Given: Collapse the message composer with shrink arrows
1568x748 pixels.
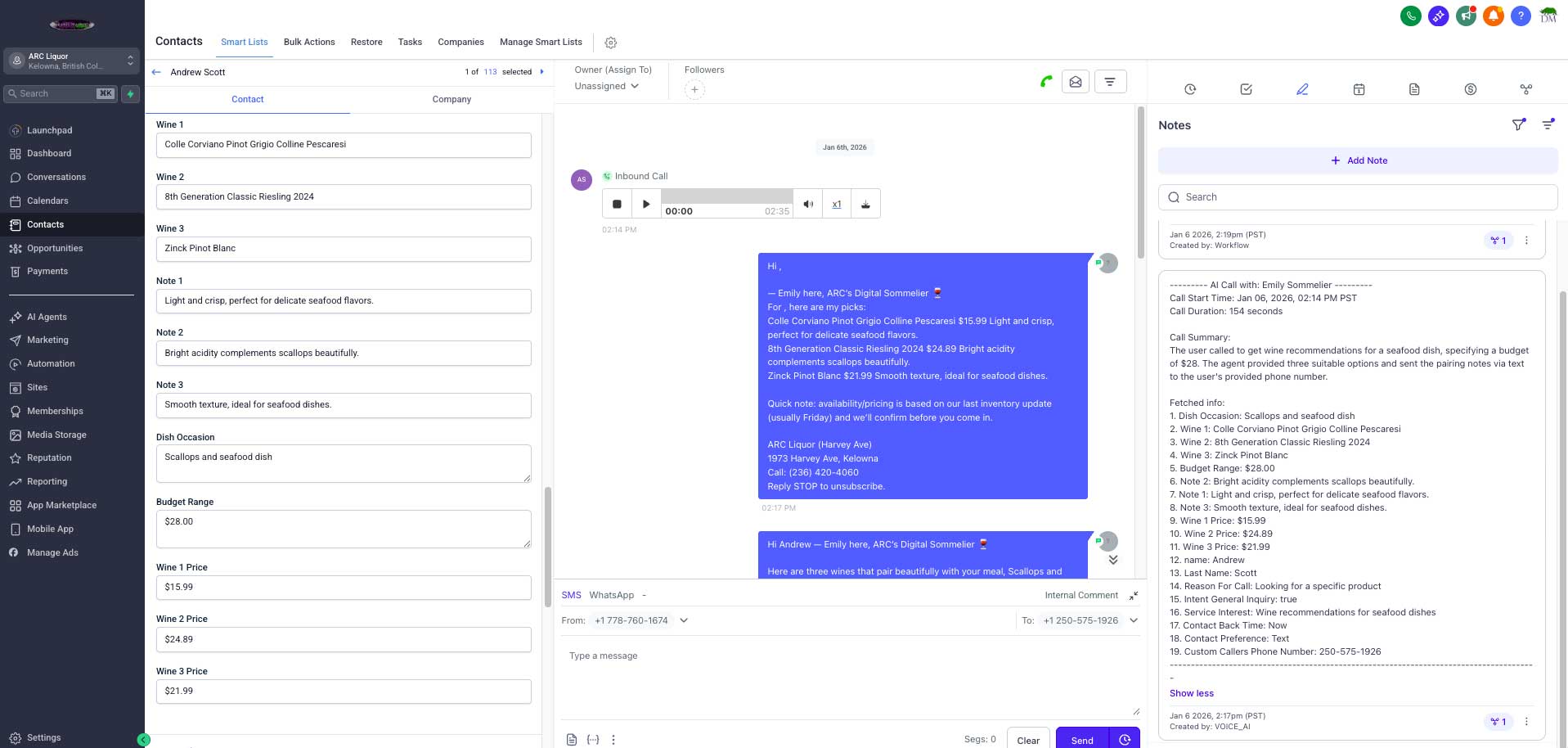Looking at the screenshot, I should (1133, 596).
